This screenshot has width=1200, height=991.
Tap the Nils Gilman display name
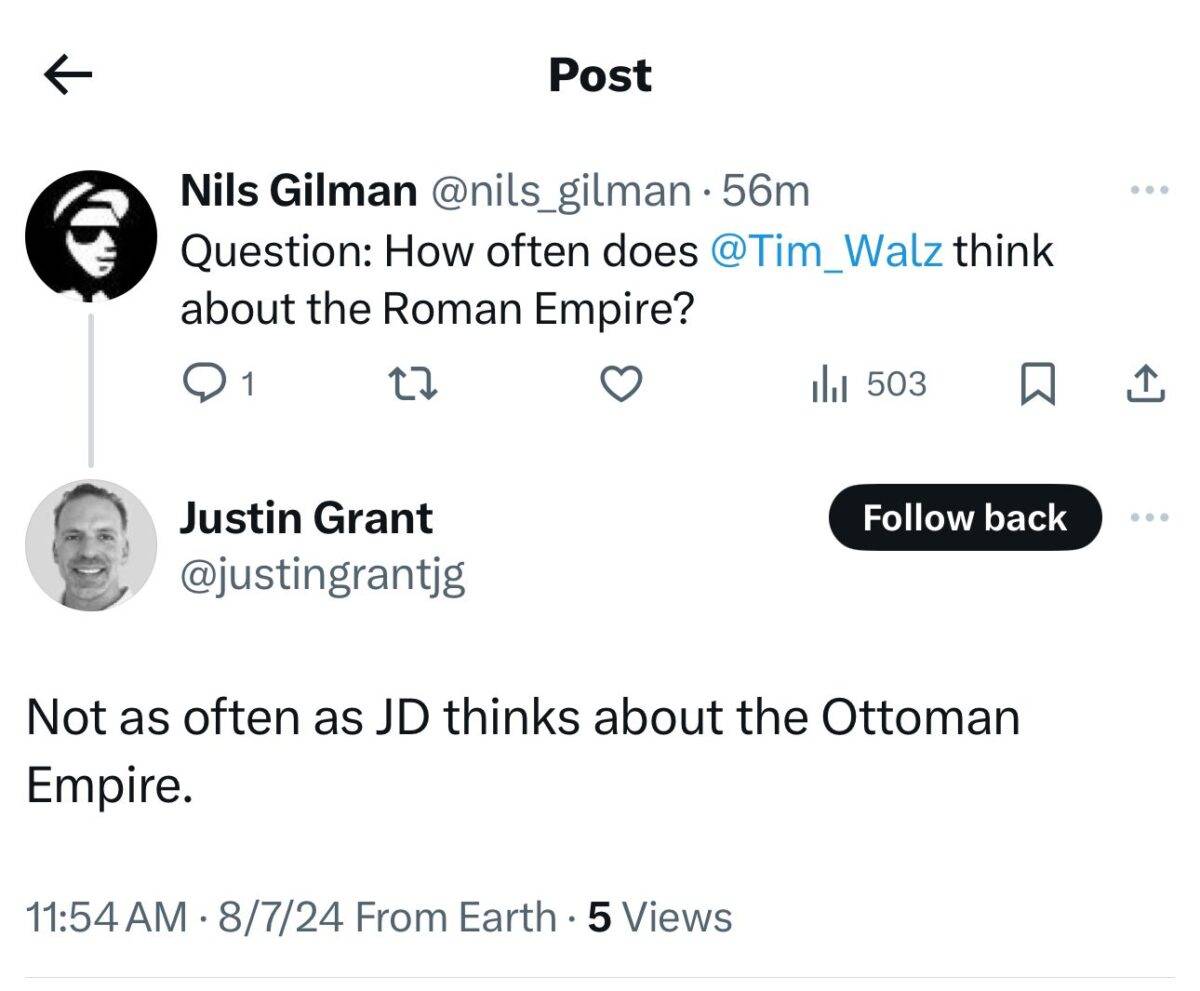298,190
